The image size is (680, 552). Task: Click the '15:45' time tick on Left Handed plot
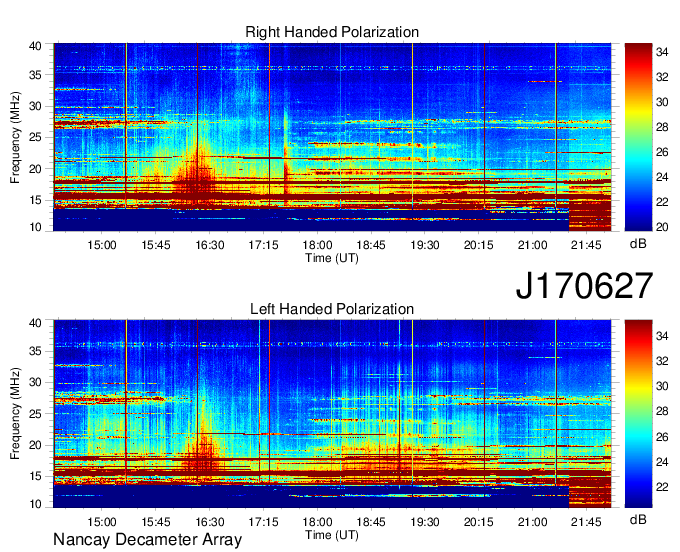pyautogui.click(x=155, y=522)
